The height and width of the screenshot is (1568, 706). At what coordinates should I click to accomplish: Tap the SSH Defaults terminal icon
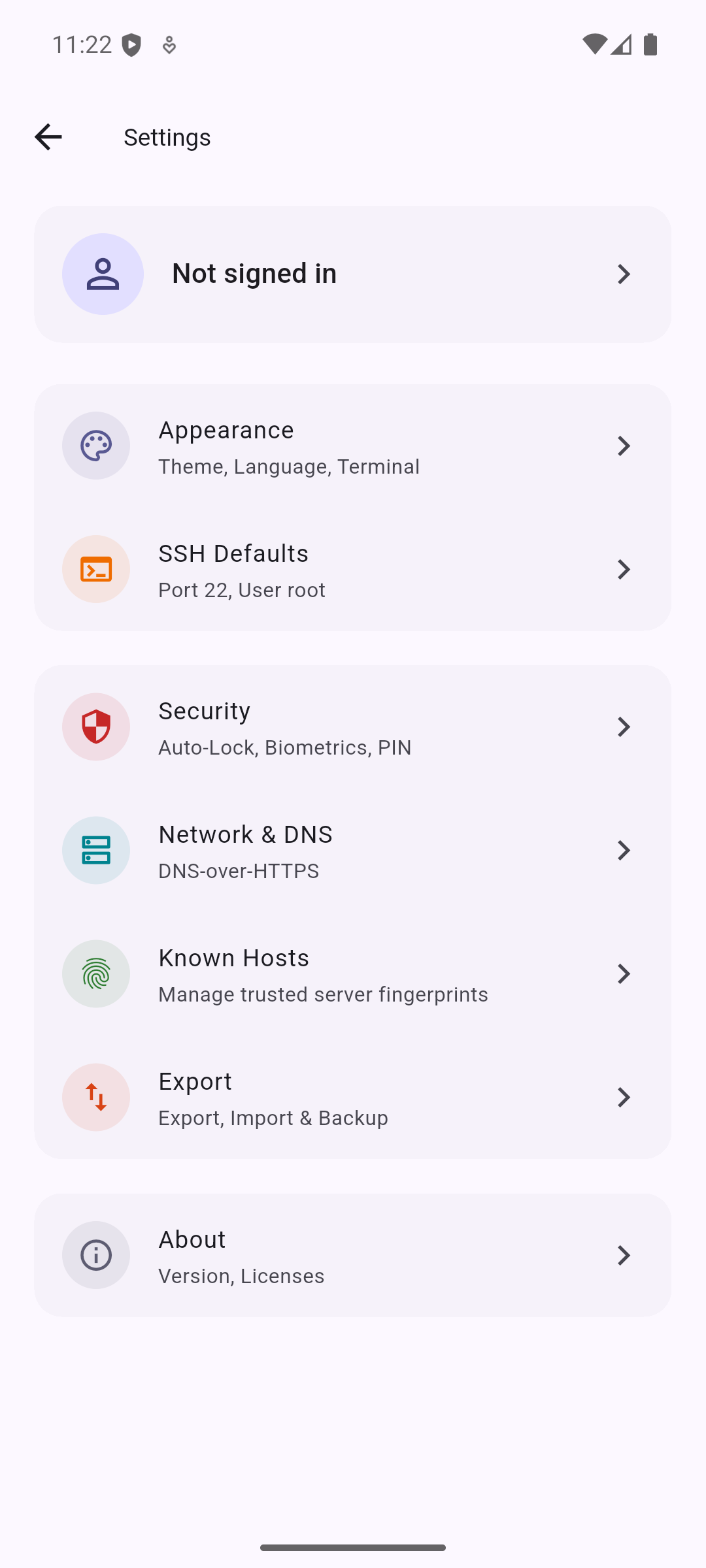(x=96, y=569)
